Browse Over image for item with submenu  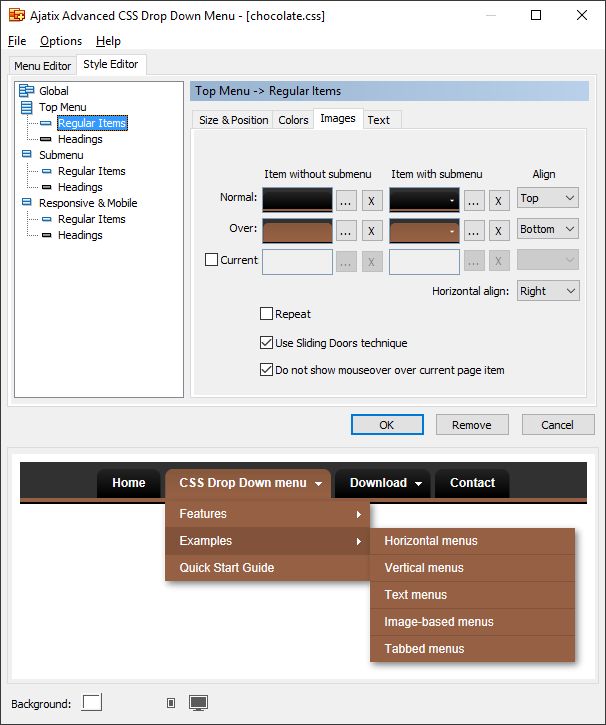coord(474,231)
